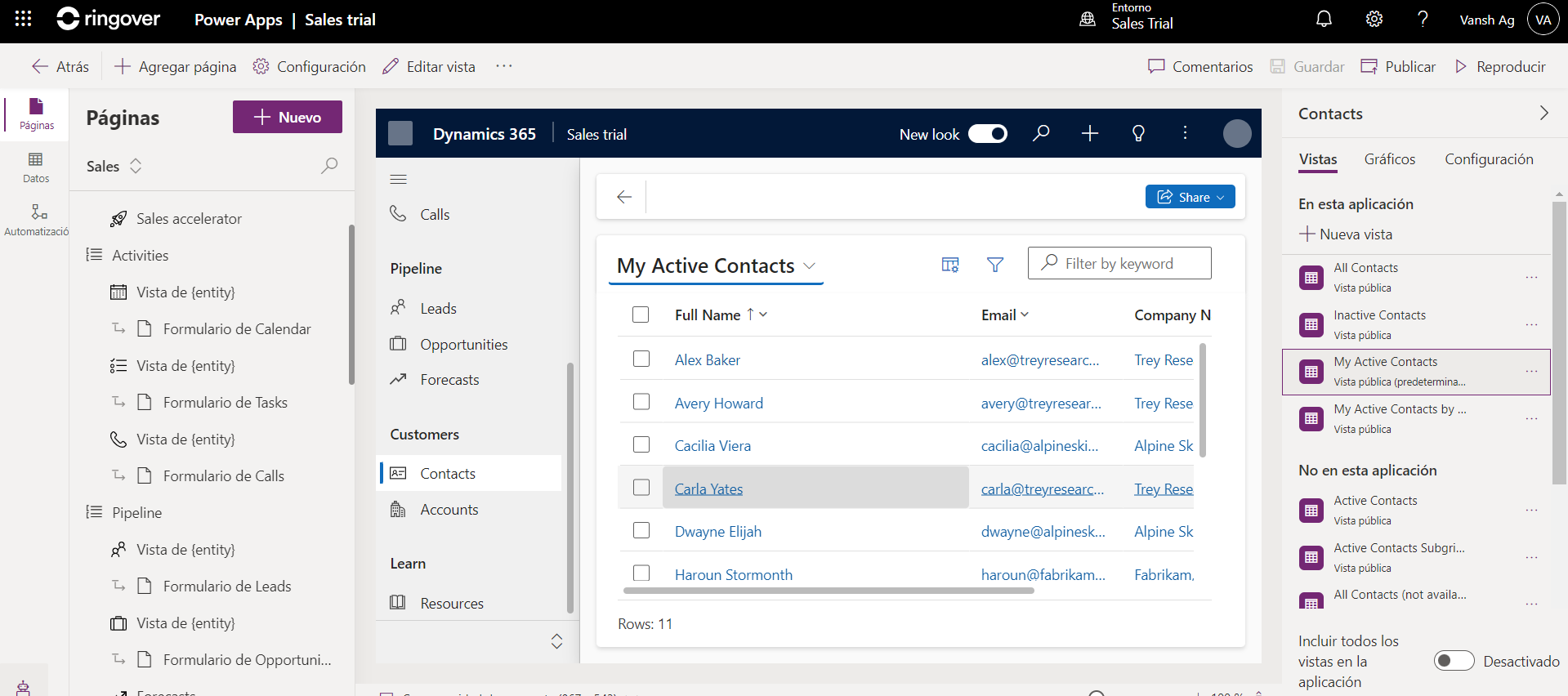Click the Publicar button
Image resolution: width=1568 pixels, height=696 pixels.
pyautogui.click(x=1398, y=66)
